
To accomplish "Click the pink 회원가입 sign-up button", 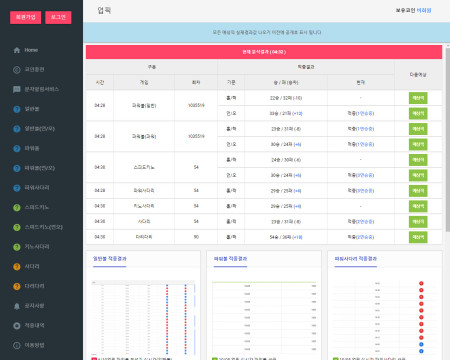I will [26, 17].
